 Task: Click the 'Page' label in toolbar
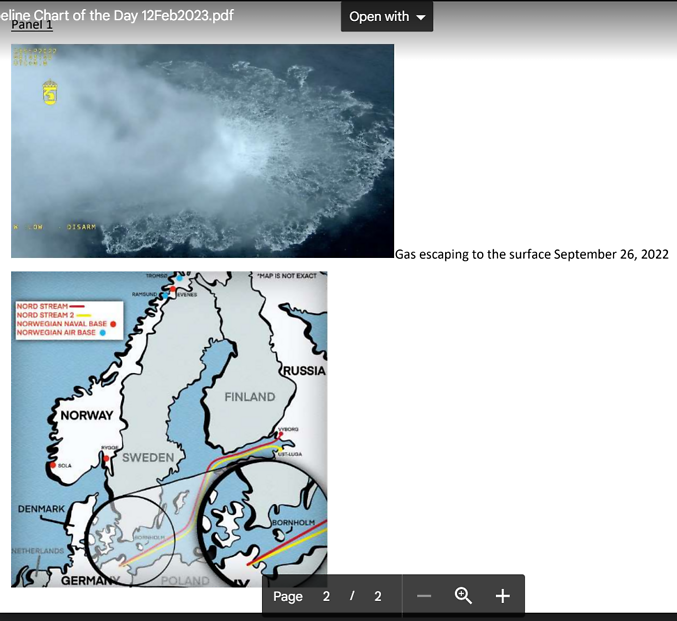click(x=288, y=596)
